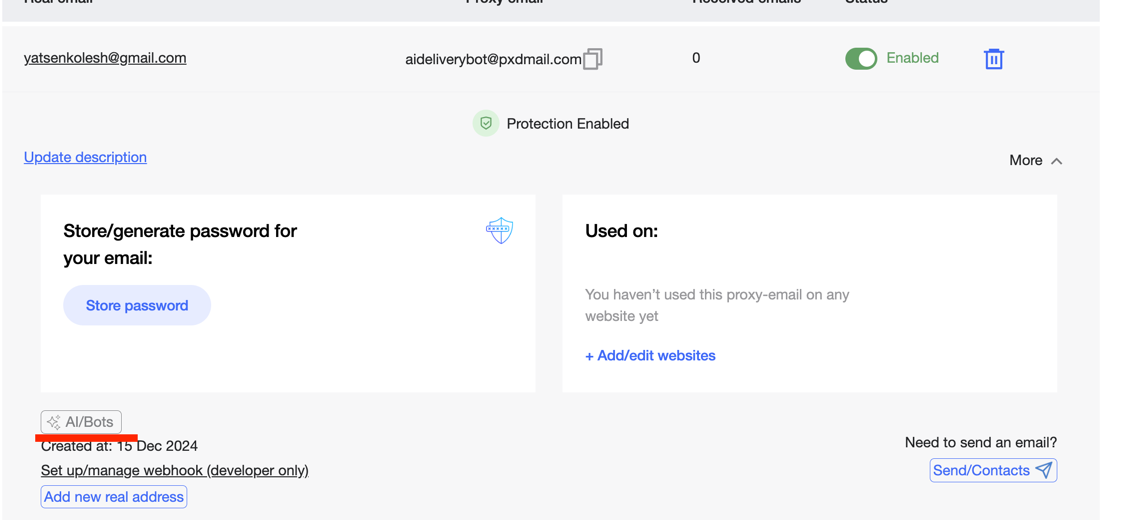Screen dimensions: 1124x520
Task: Click the received emails count 0
Action: coord(696,58)
